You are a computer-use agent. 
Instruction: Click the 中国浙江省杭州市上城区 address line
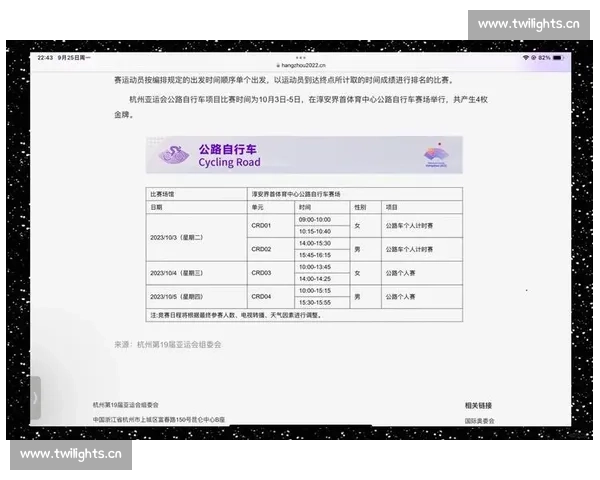pos(159,420)
